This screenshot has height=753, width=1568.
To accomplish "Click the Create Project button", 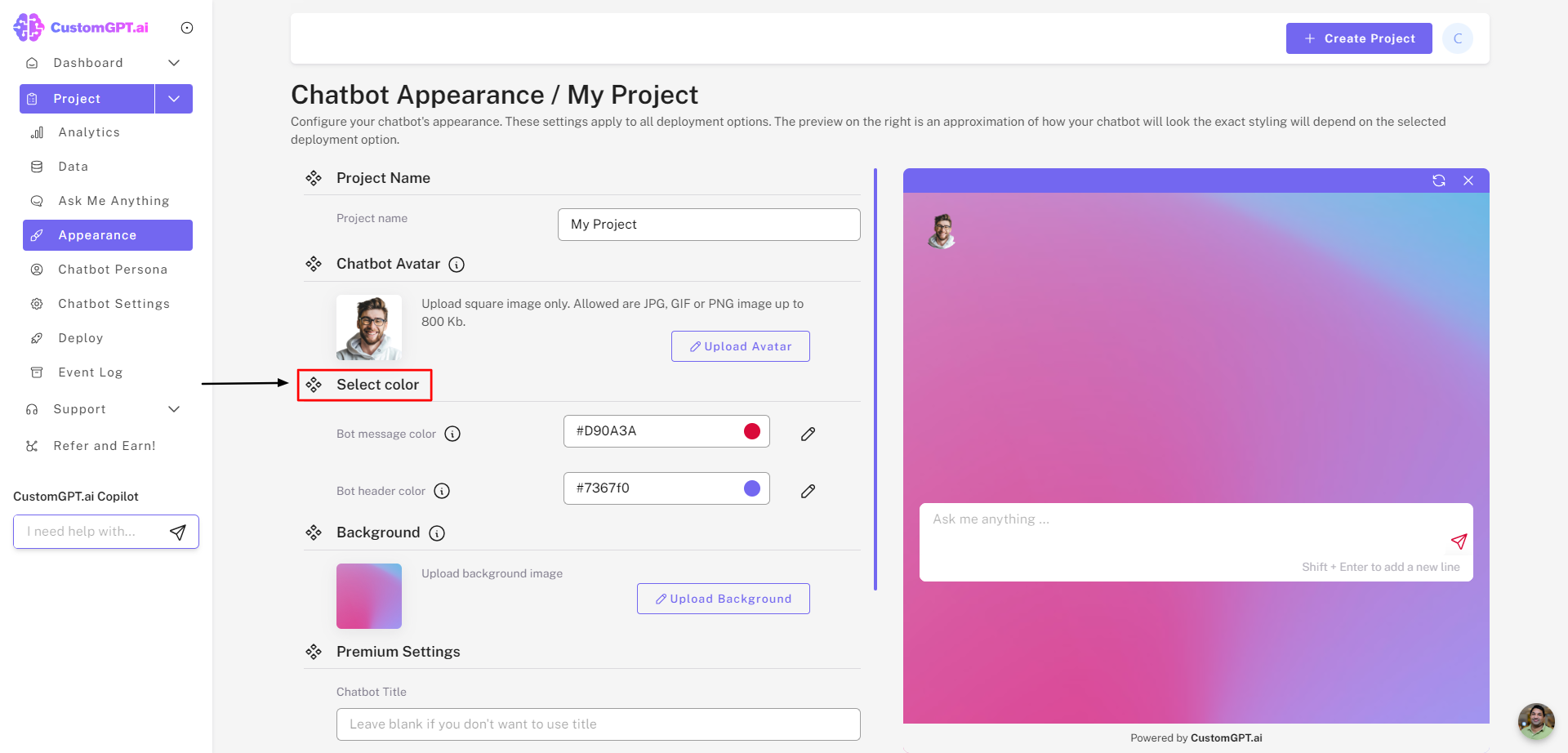I will coord(1359,38).
